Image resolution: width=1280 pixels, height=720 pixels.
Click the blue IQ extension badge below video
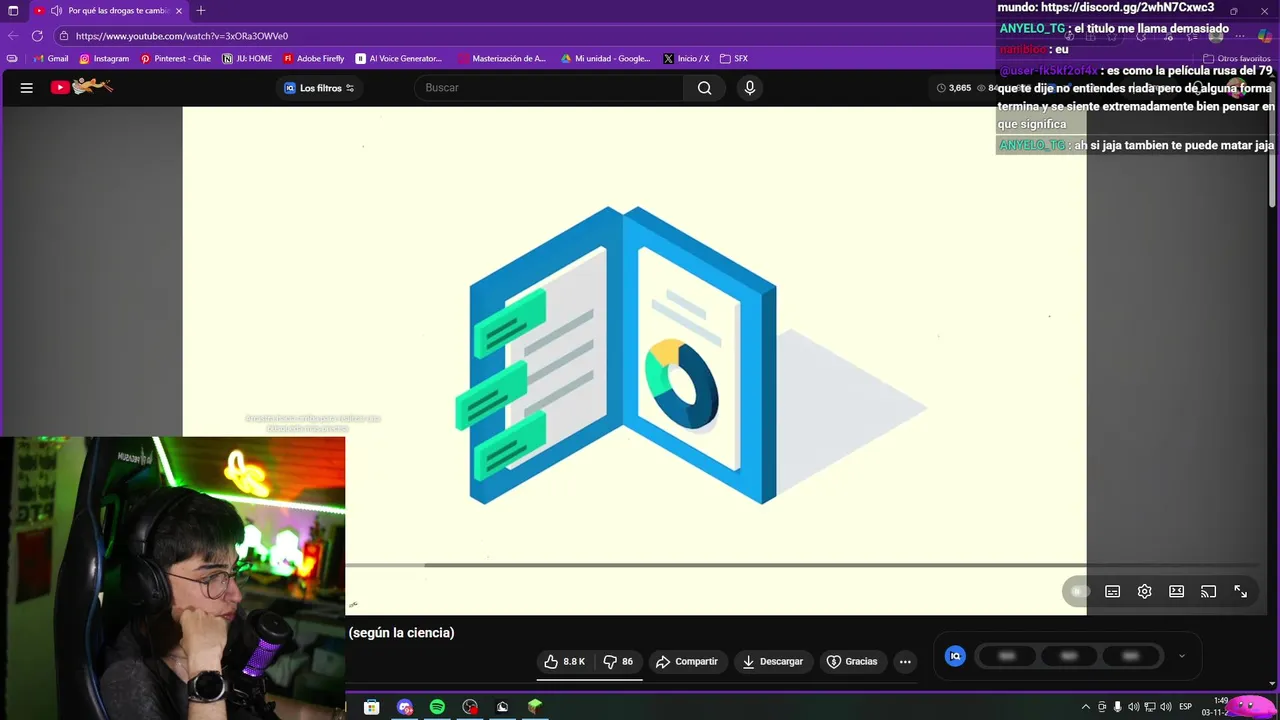click(955, 656)
